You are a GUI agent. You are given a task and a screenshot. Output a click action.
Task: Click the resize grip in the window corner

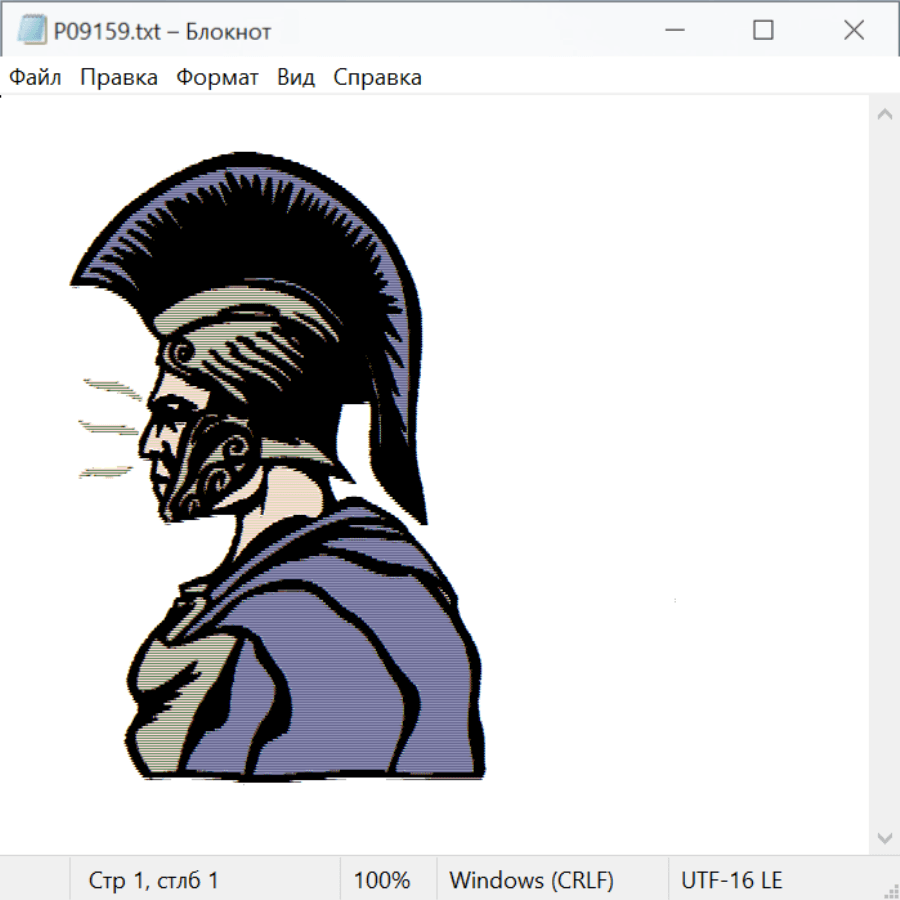(891, 891)
